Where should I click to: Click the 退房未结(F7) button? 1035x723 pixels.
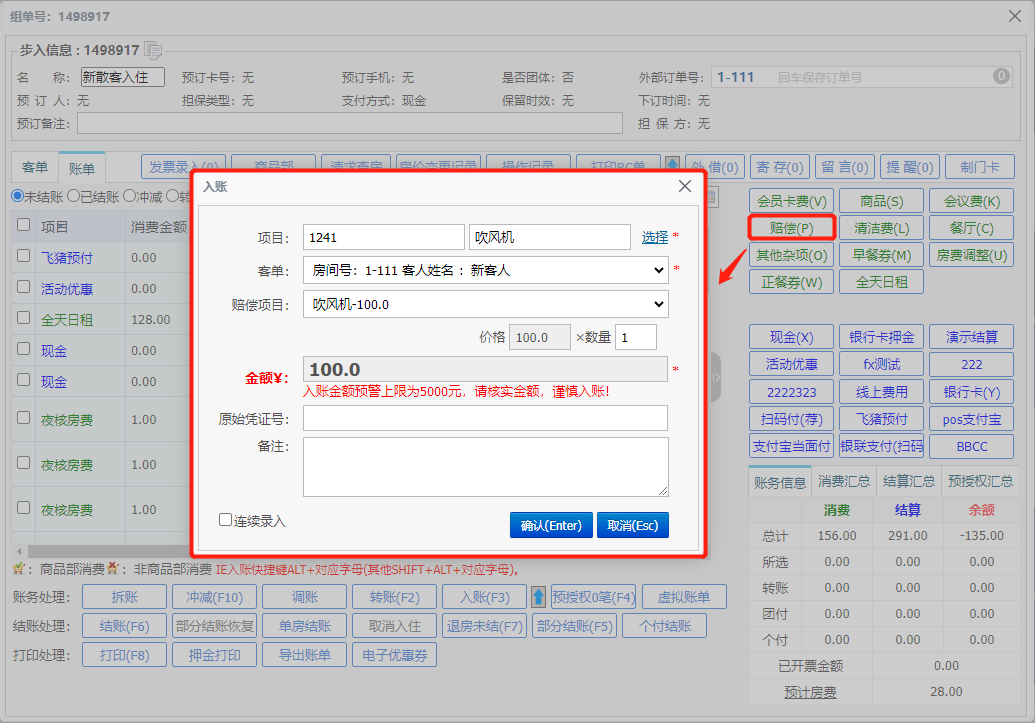pyautogui.click(x=484, y=626)
